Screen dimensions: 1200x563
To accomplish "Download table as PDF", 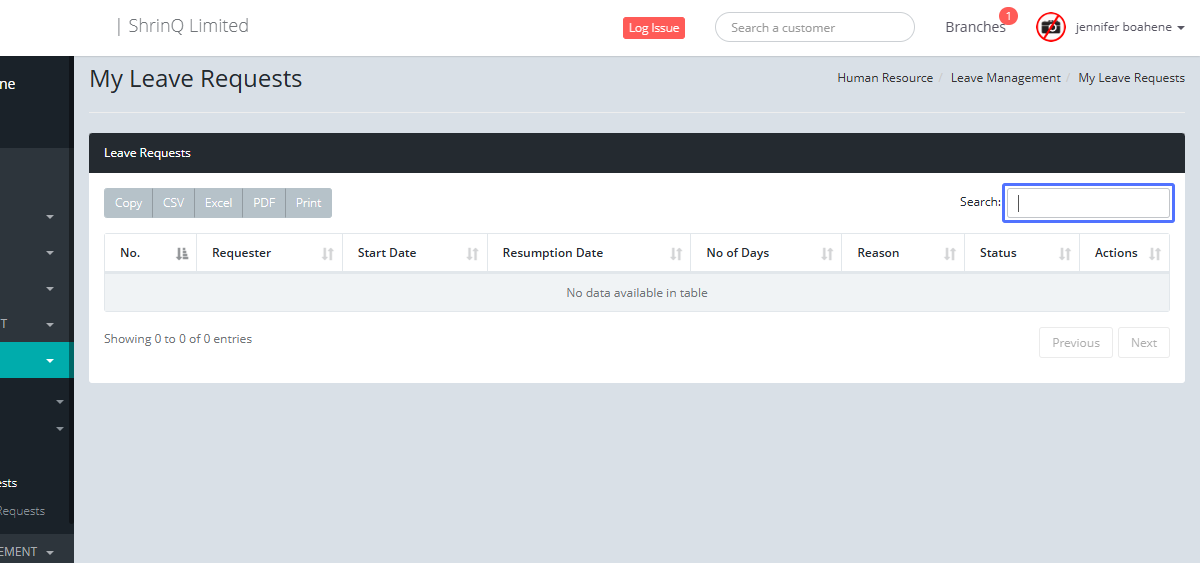I will [x=264, y=203].
